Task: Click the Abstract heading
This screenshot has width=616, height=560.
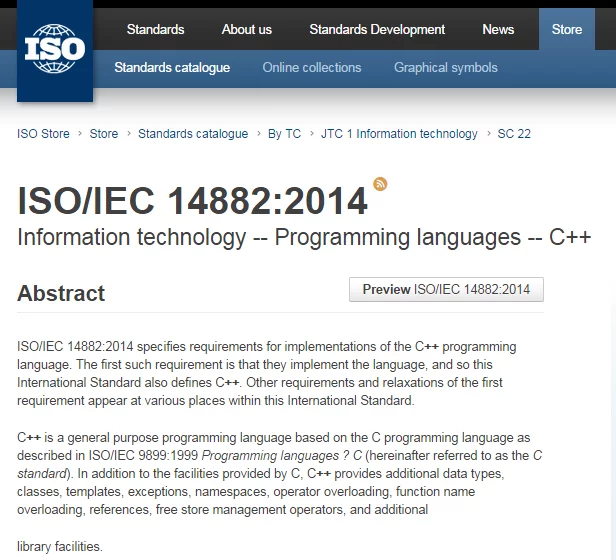Action: pos(61,293)
